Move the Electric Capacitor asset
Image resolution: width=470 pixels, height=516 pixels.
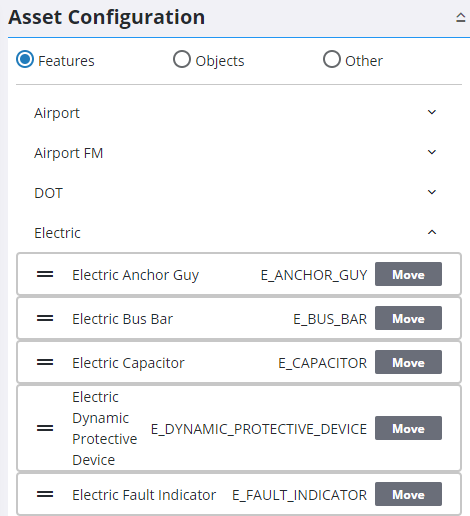click(x=408, y=362)
